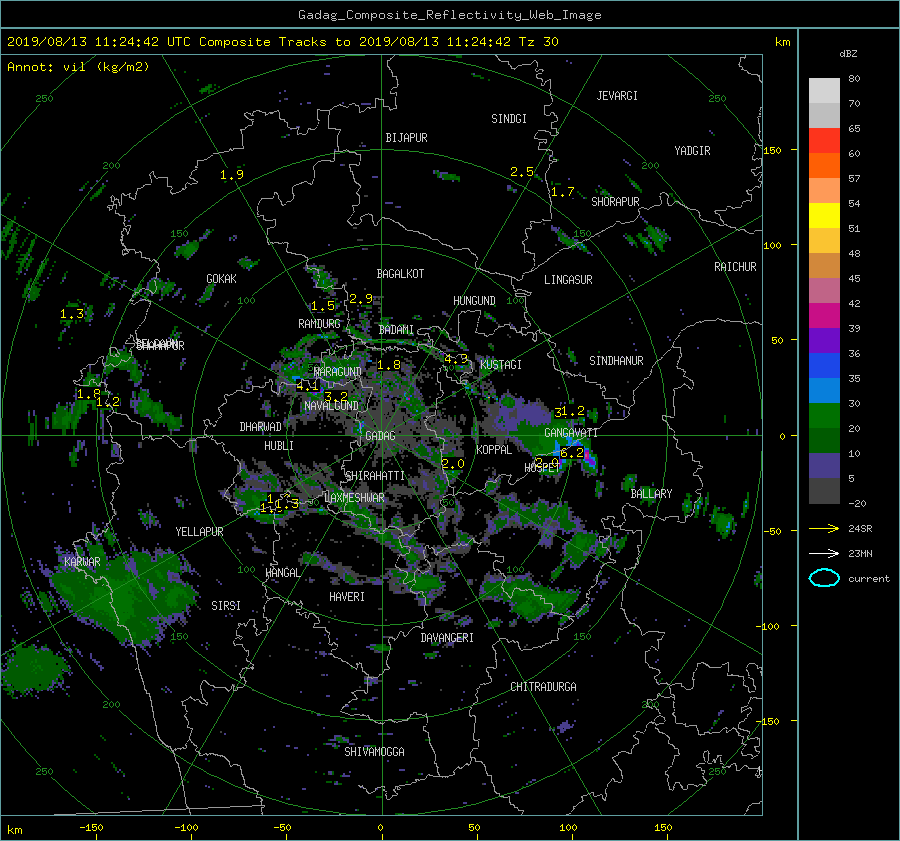This screenshot has width=900, height=841.
Task: Click the yellow 51 dBZ color swatch
Action: point(824,215)
